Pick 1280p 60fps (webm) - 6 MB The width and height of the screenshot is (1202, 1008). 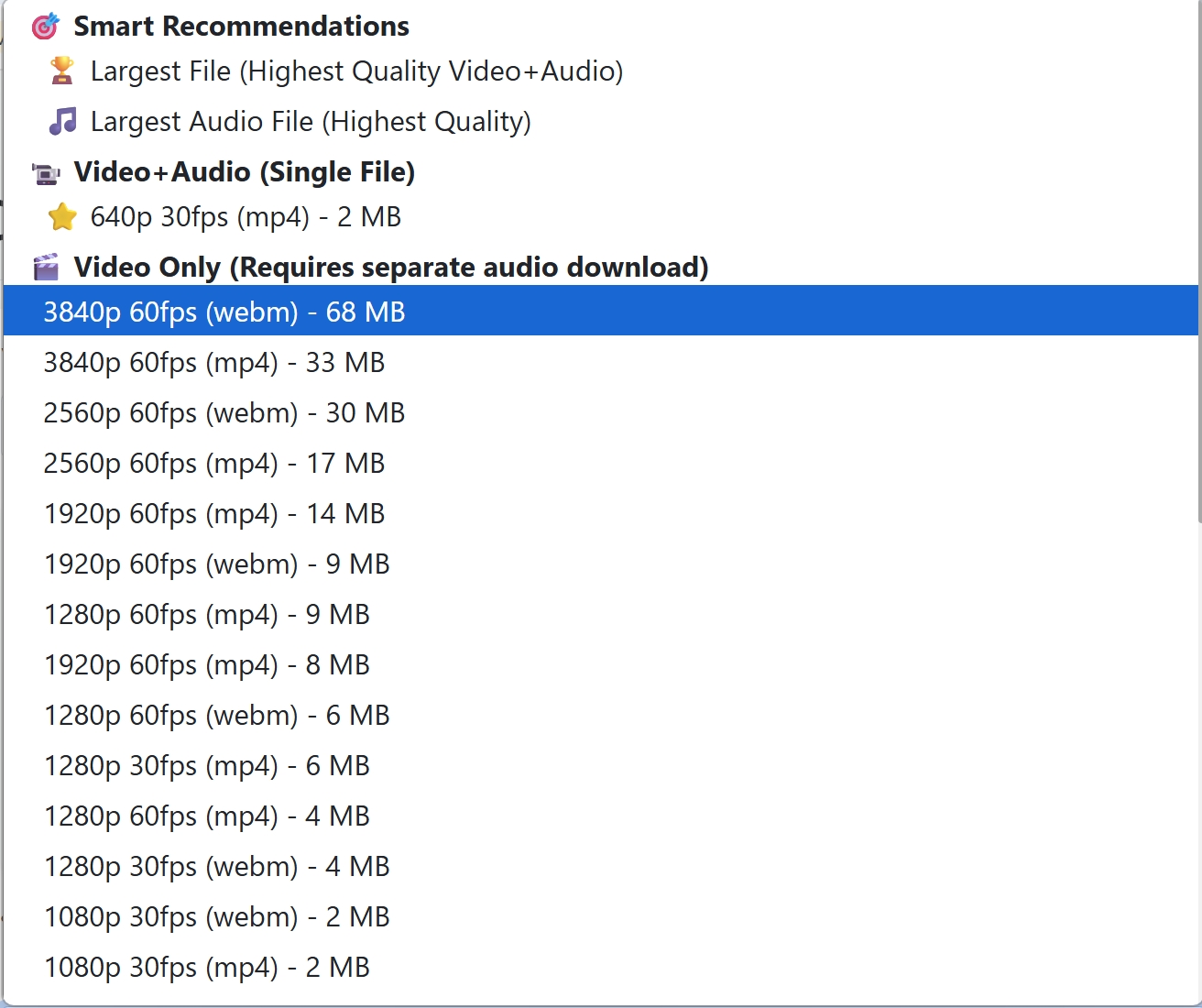(601, 715)
